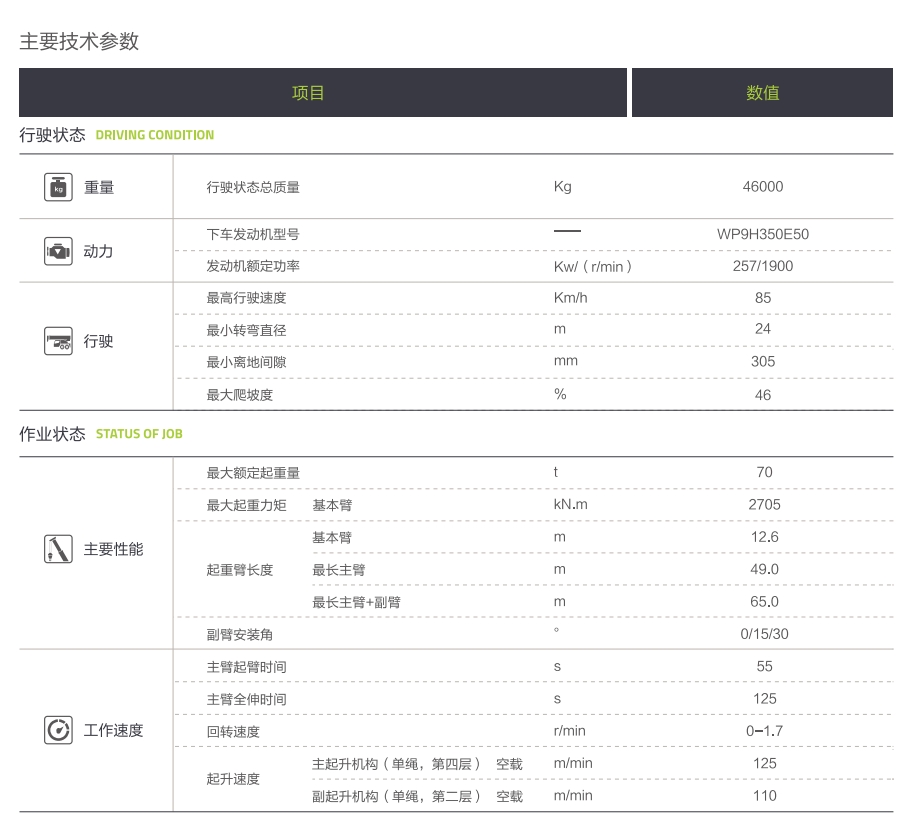Click the 作业状态 section heading
Screen dimensions: 910x826
(x=52, y=434)
